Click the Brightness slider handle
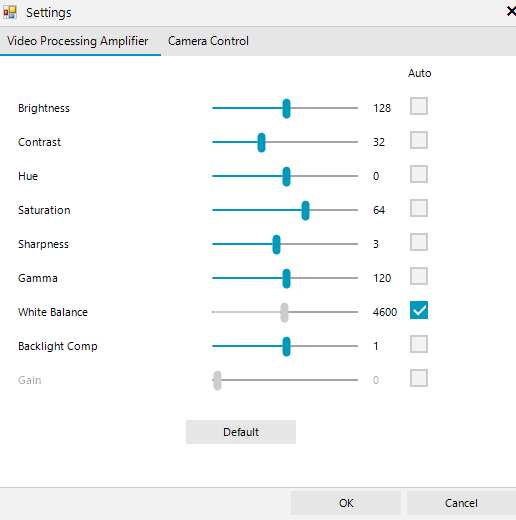The image size is (516, 520). (286, 108)
